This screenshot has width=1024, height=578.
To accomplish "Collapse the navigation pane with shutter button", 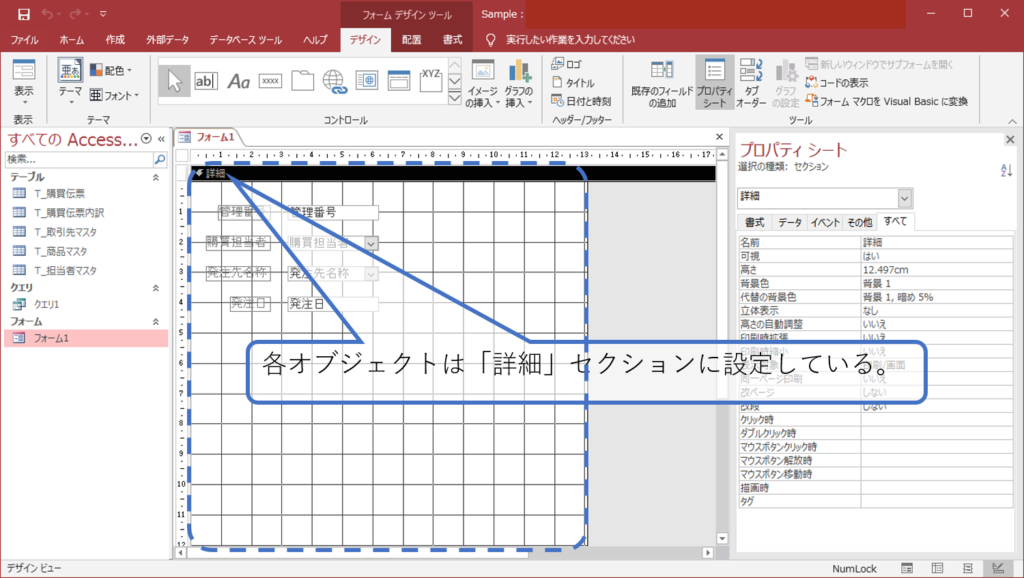I will click(x=161, y=138).
